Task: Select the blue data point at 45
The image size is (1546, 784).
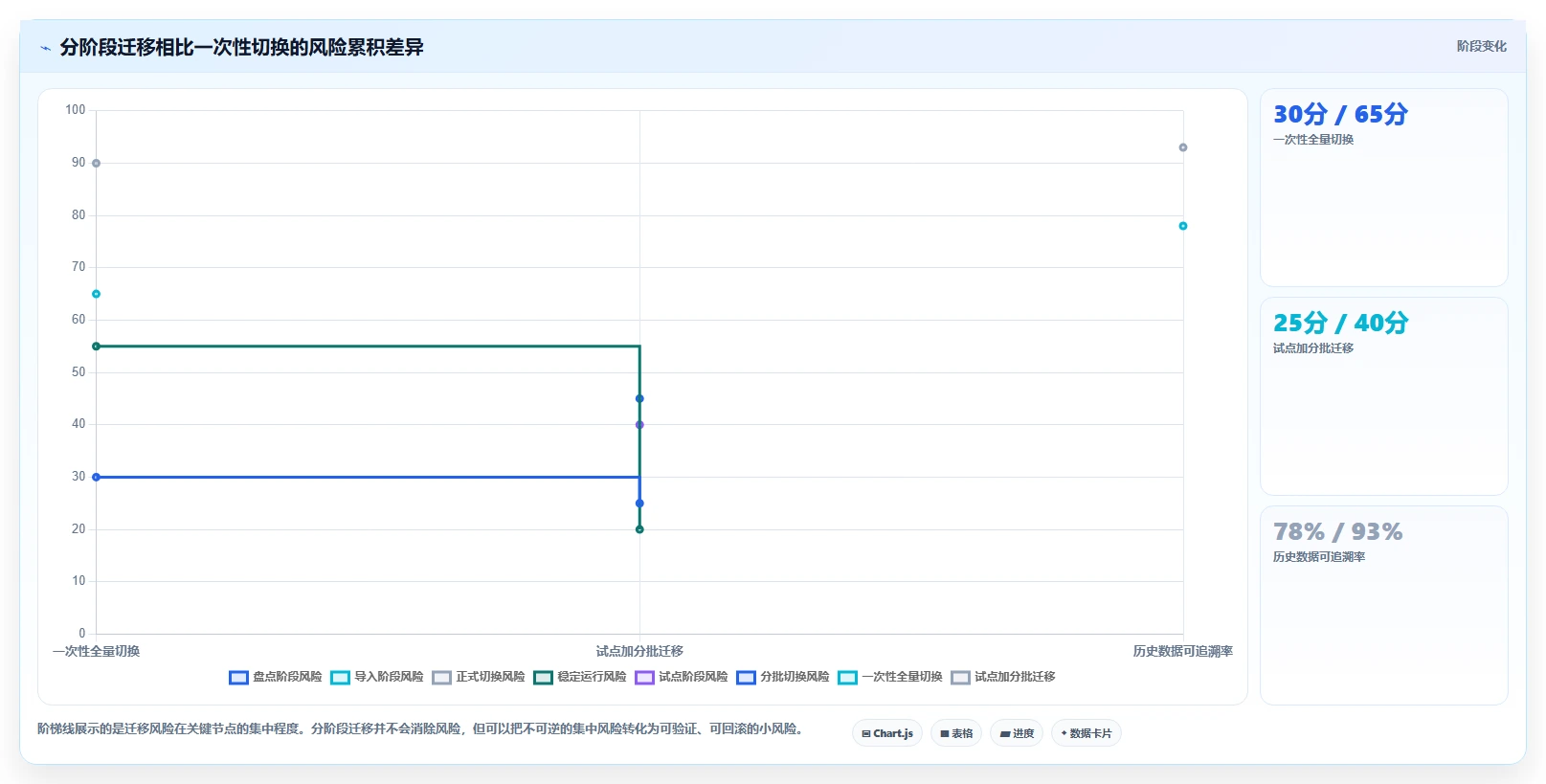Action: tap(639, 399)
